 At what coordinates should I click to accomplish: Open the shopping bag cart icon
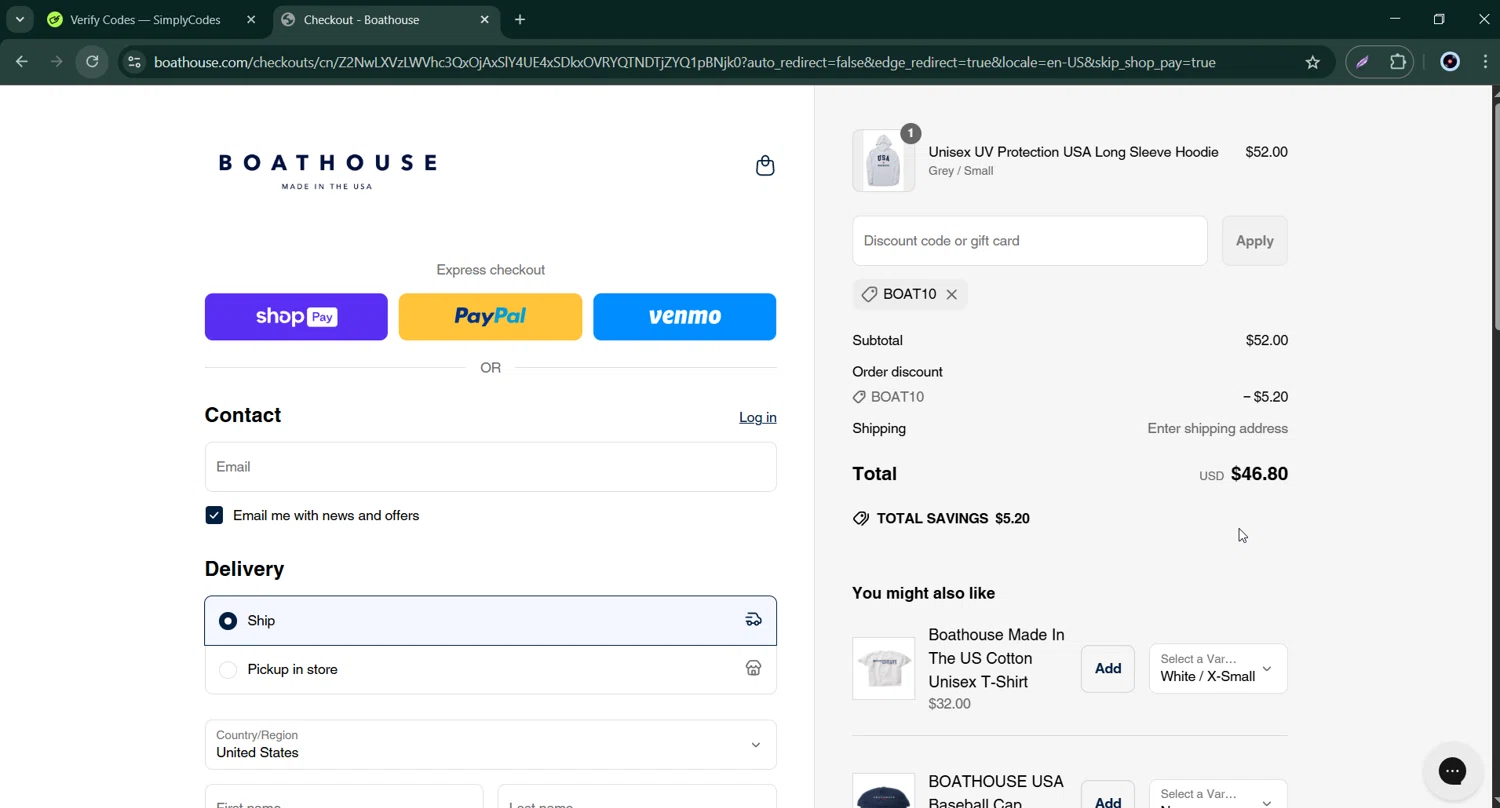(x=765, y=166)
